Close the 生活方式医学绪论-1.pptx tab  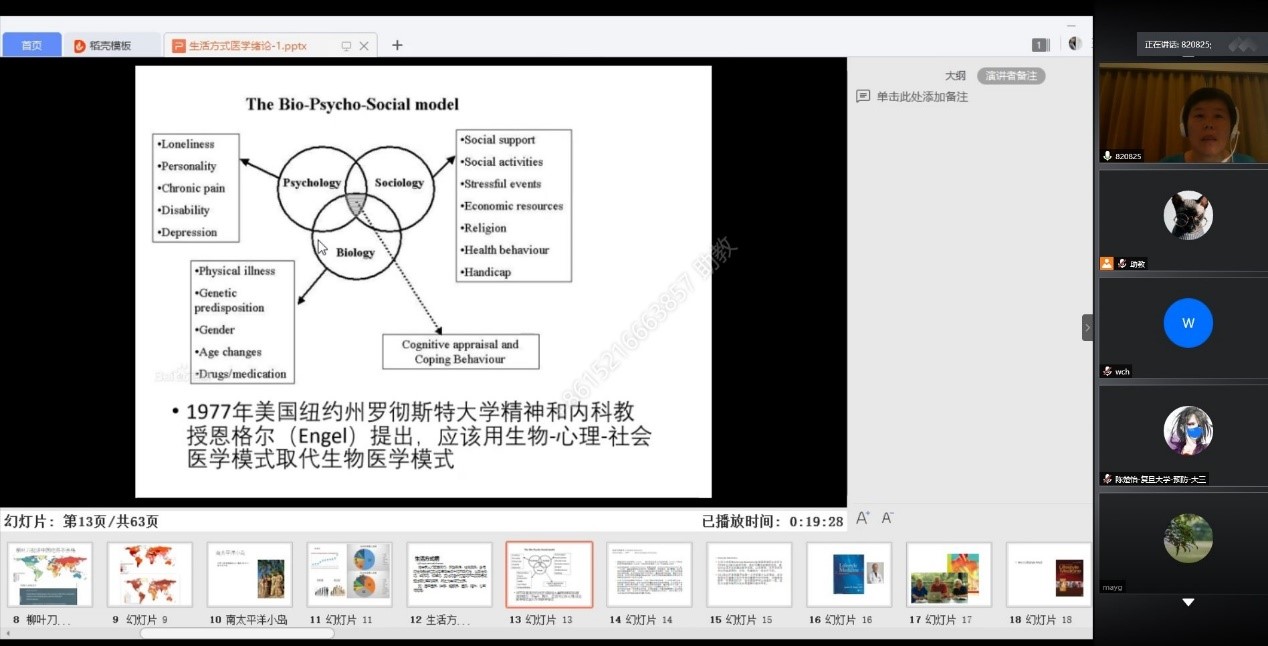(364, 46)
